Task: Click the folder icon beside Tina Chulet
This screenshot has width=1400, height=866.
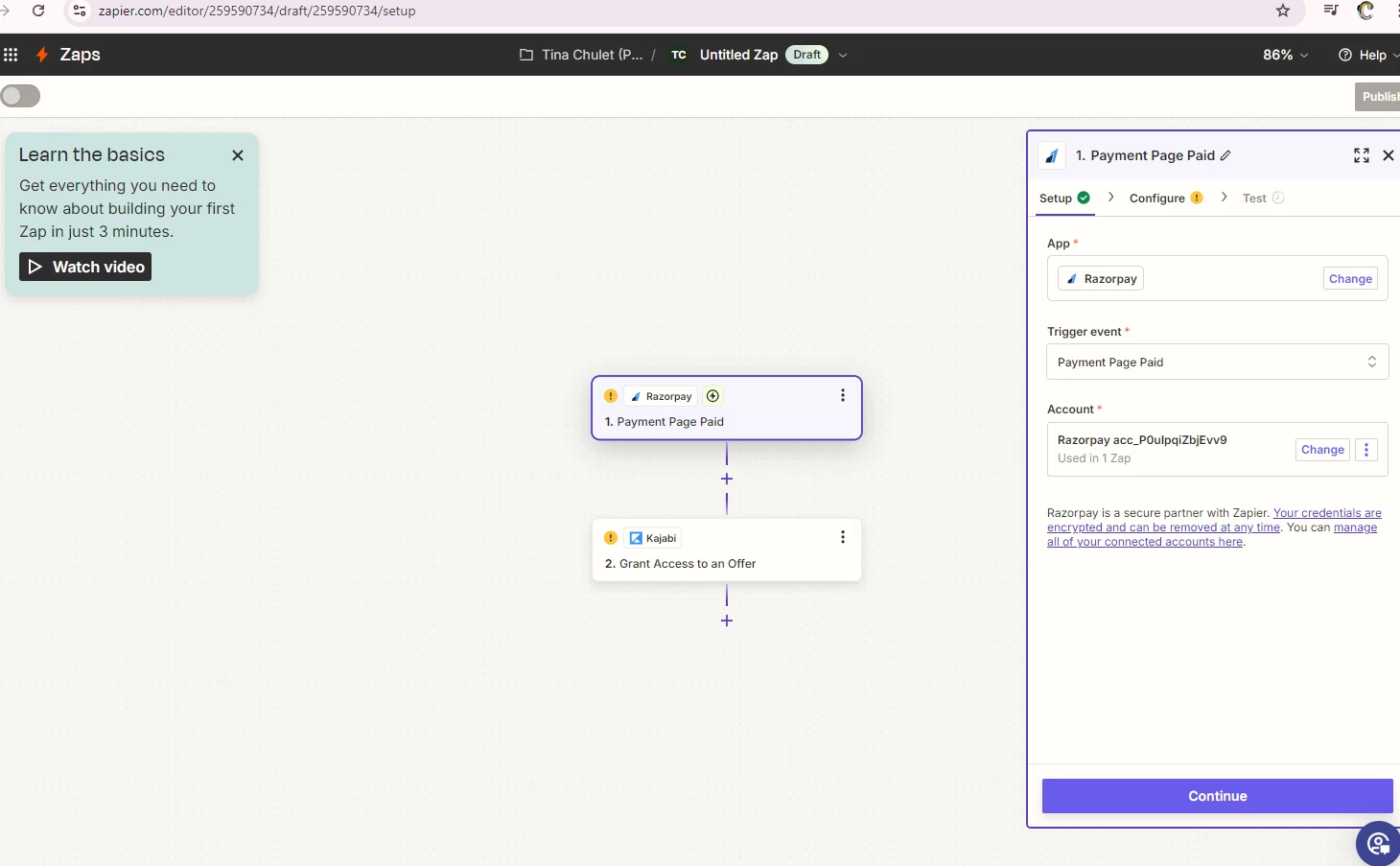Action: click(526, 55)
